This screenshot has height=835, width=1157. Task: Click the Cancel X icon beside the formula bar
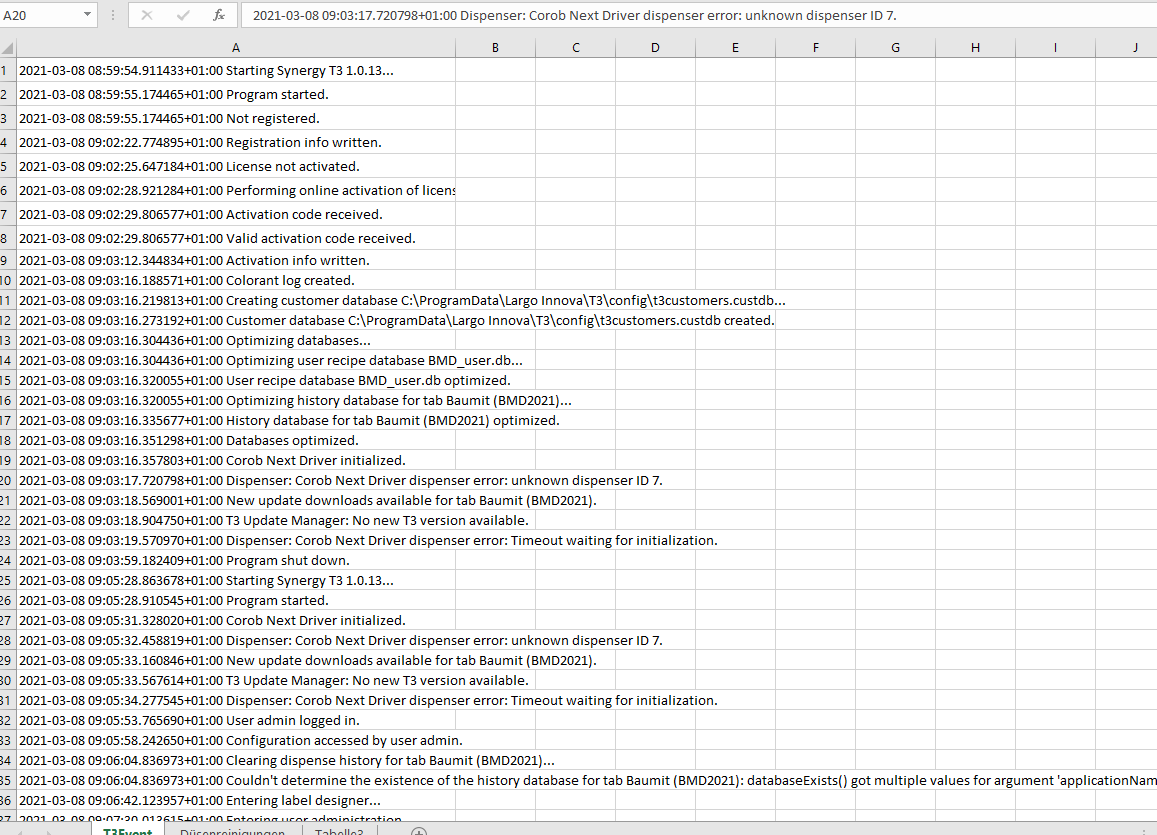(x=147, y=15)
